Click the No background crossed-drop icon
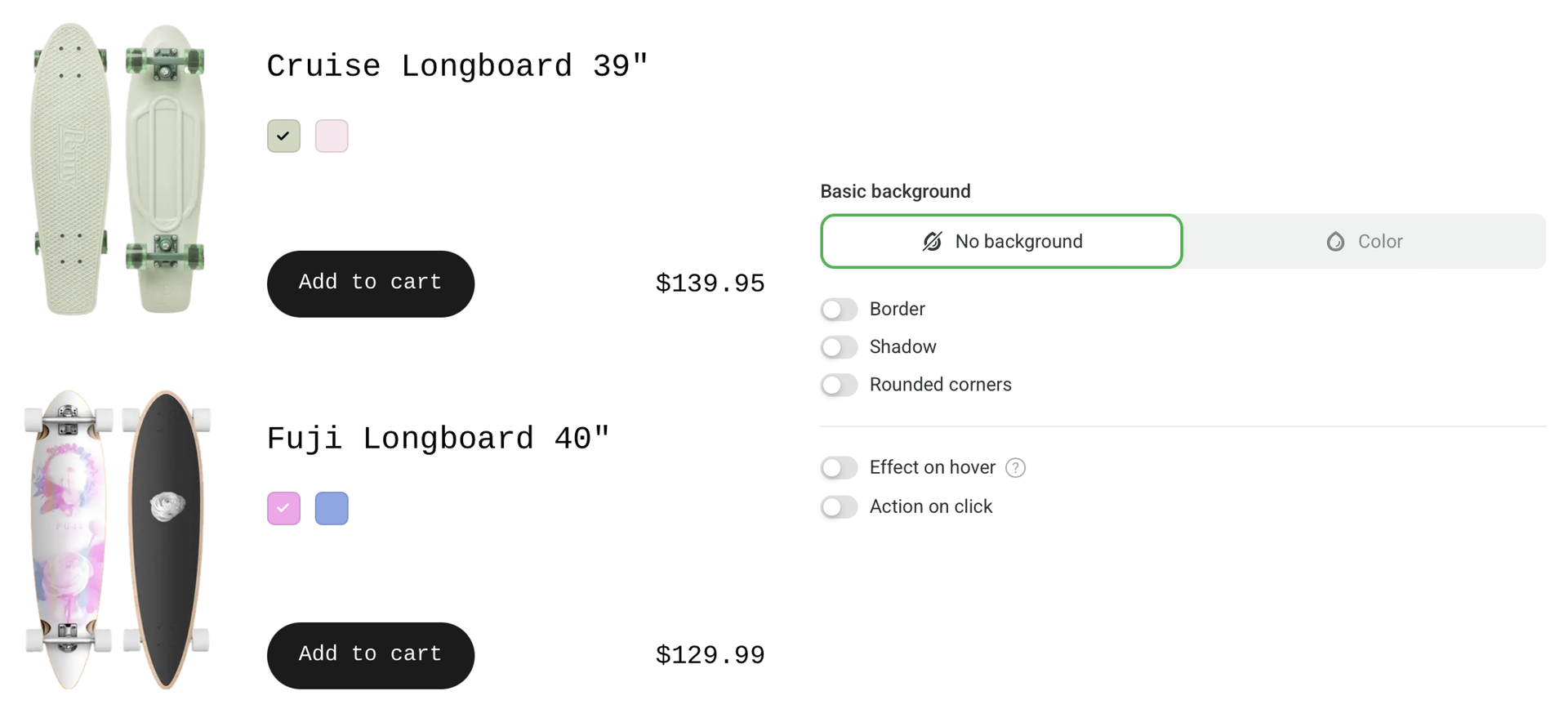The height and width of the screenshot is (709, 1568). (x=932, y=242)
